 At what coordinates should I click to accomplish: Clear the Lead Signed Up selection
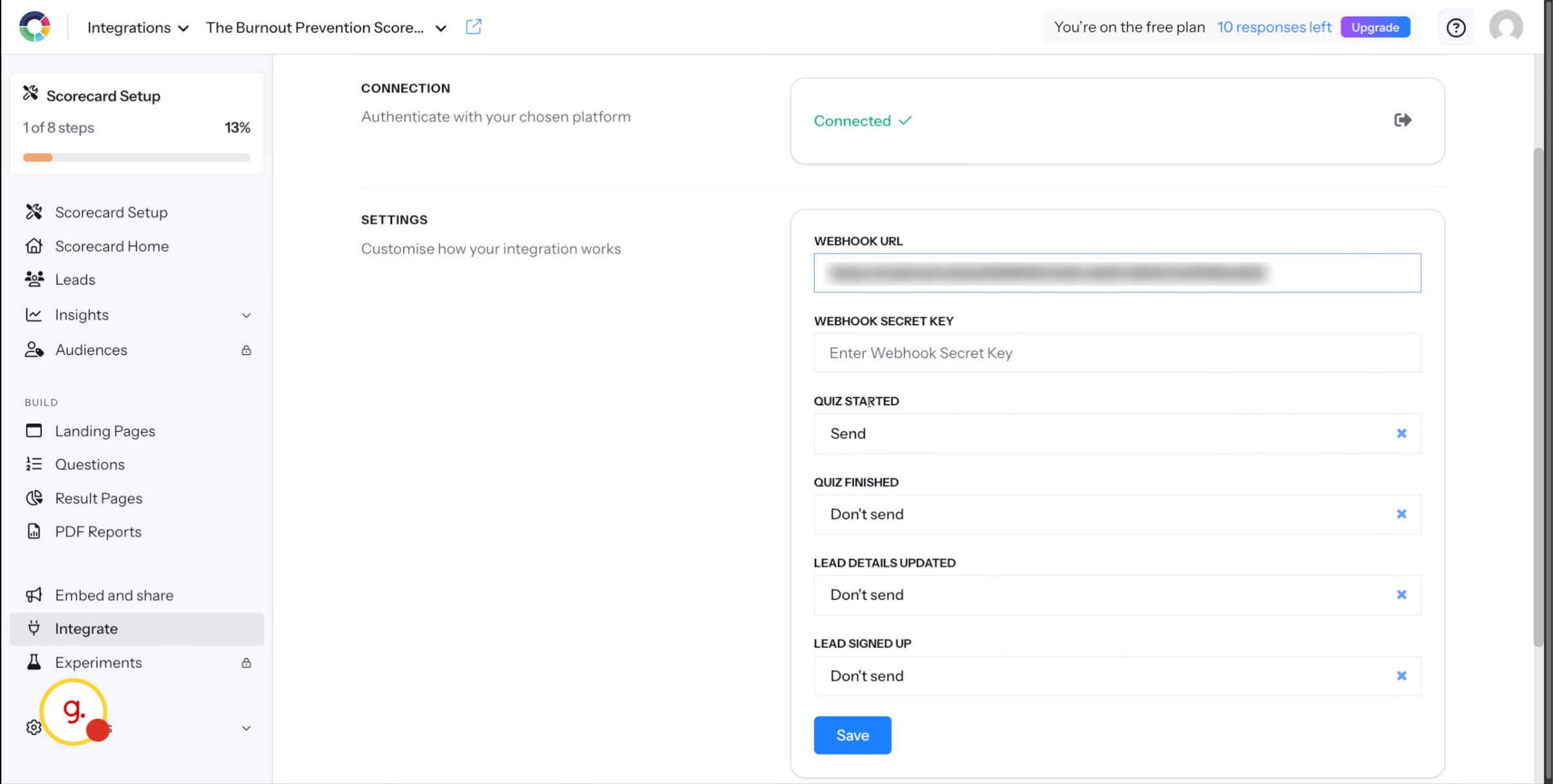(x=1402, y=676)
